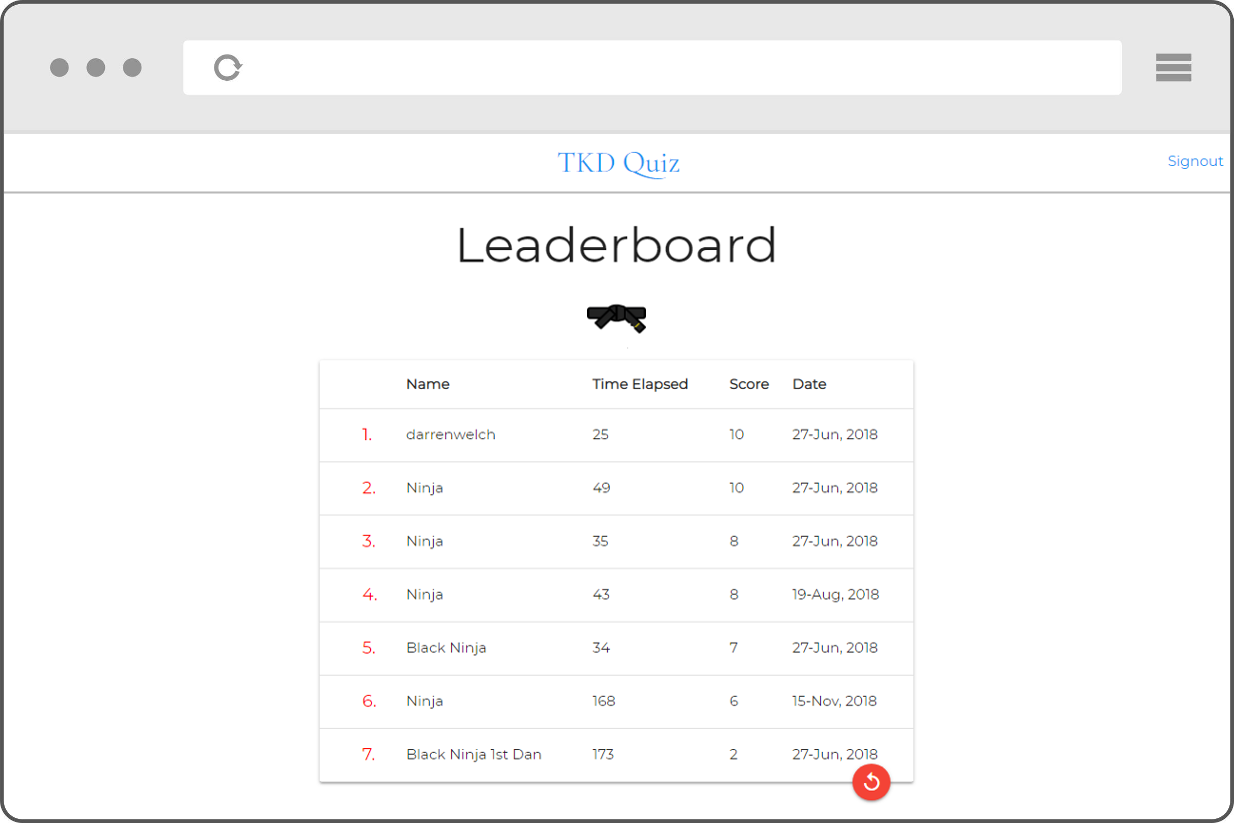The image size is (1234, 823).
Task: Click the 15-Nov, 2018 date cell
Action: click(834, 701)
